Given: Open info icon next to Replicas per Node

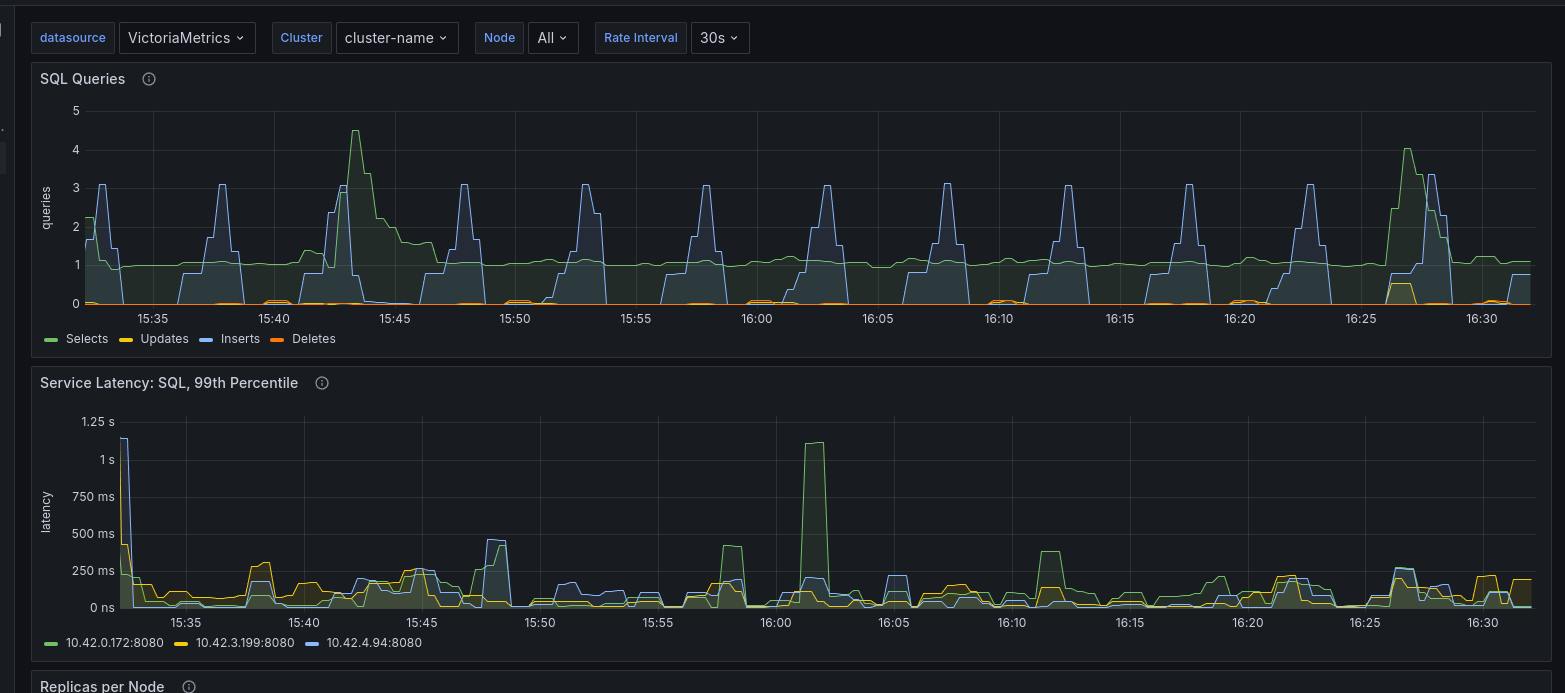Looking at the screenshot, I should [189, 687].
